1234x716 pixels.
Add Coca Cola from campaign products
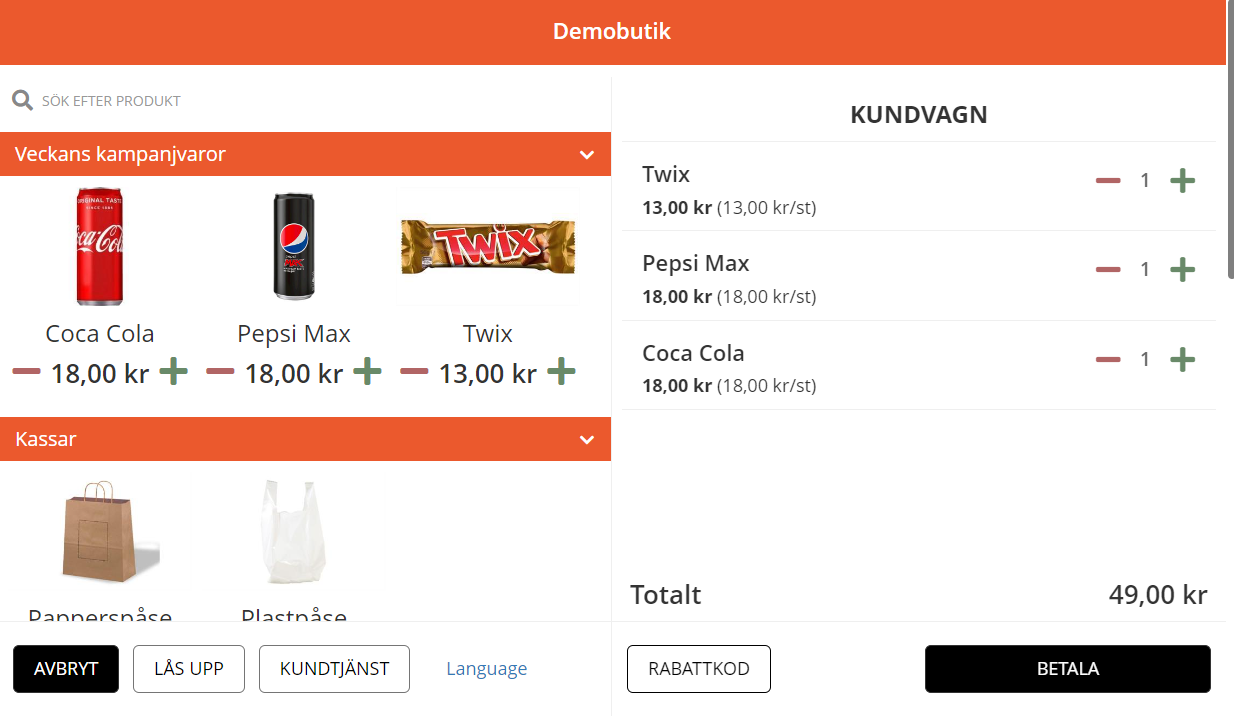(x=174, y=372)
